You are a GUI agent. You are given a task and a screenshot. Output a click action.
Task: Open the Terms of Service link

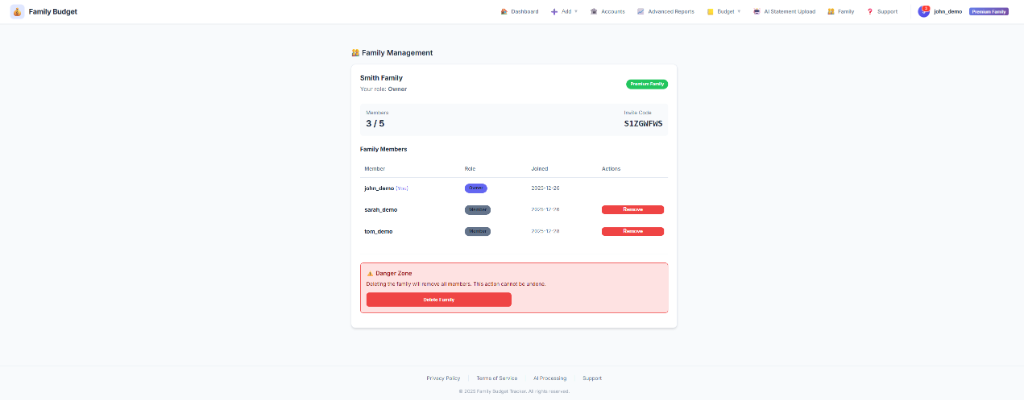click(496, 378)
